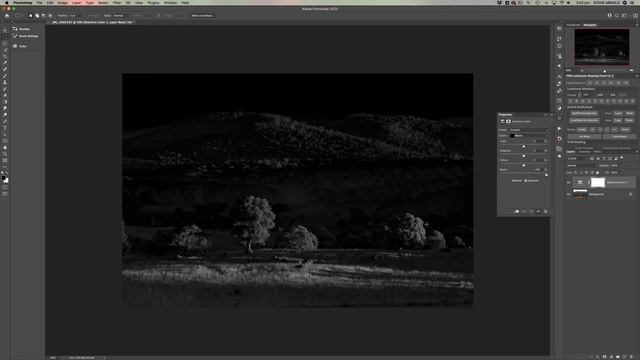
Task: Open the layer Kind filter dropdown
Action: click(577, 158)
